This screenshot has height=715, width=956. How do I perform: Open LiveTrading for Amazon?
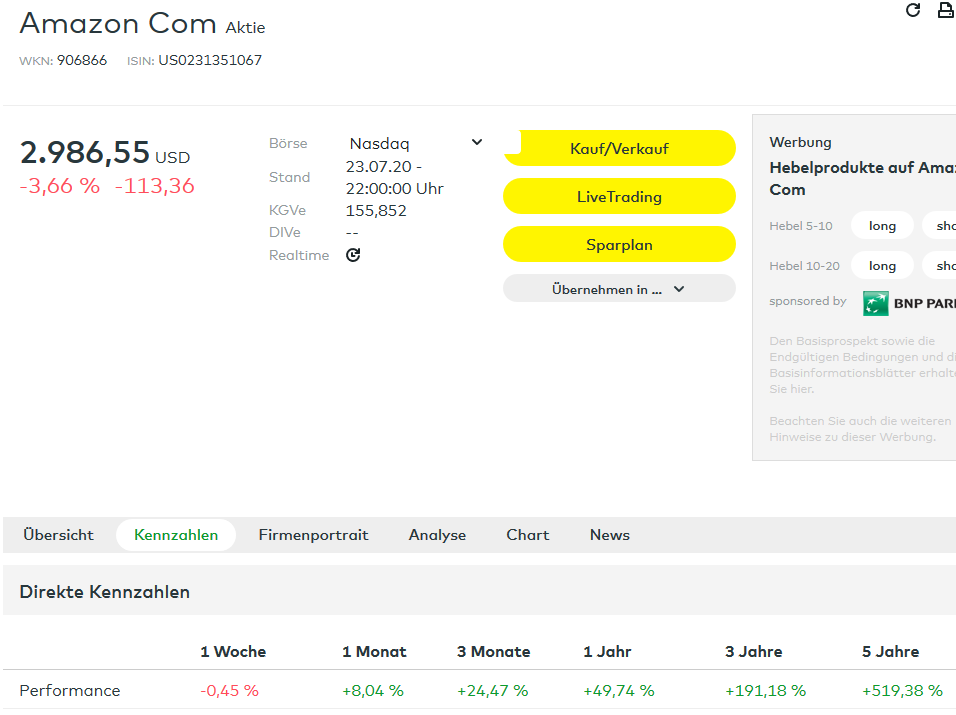619,197
